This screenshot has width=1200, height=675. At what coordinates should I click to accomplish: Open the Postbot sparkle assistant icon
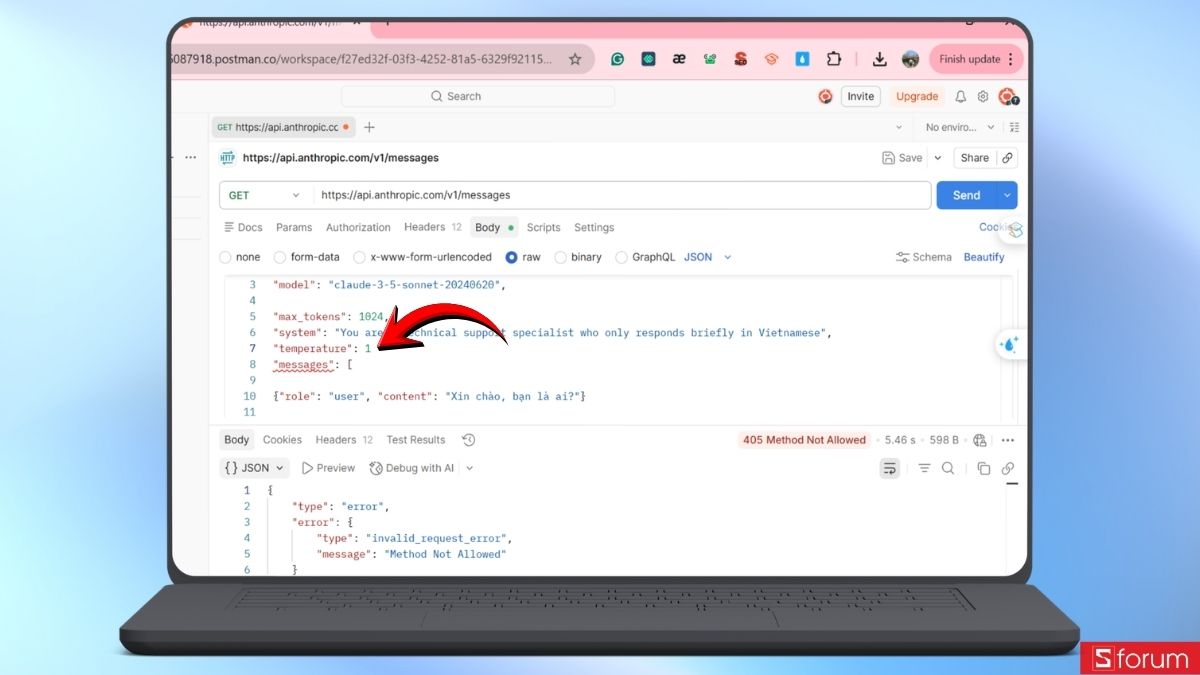(x=1009, y=345)
